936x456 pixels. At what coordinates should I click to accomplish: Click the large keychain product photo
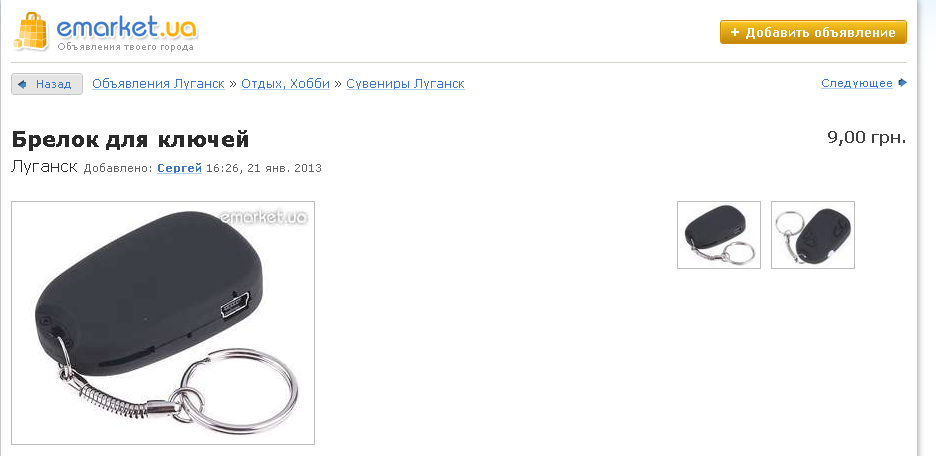coord(163,323)
